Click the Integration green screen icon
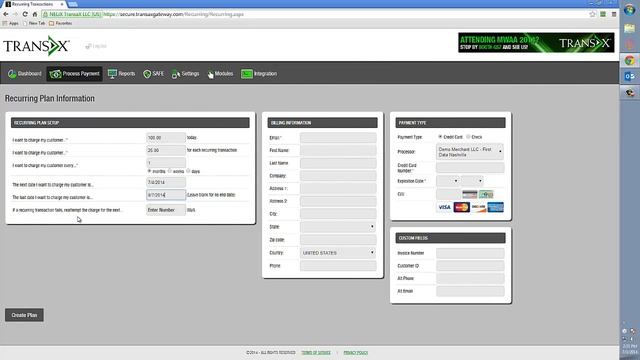Screen dimensions: 640x360 click(247, 74)
